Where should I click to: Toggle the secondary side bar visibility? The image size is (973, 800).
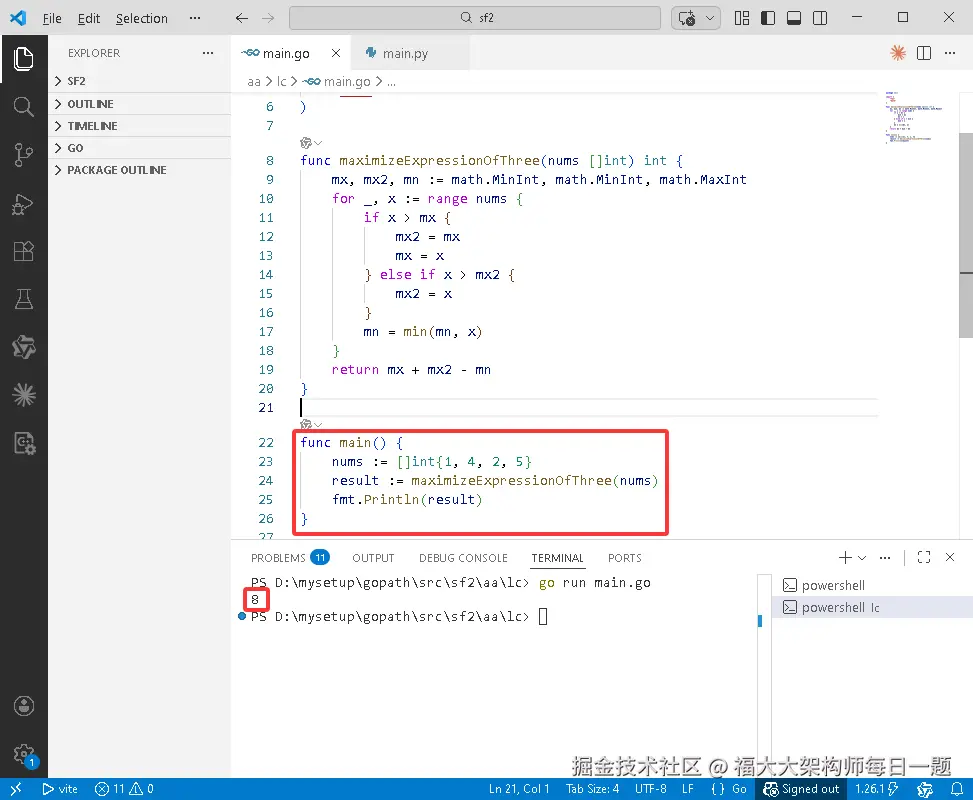(820, 18)
